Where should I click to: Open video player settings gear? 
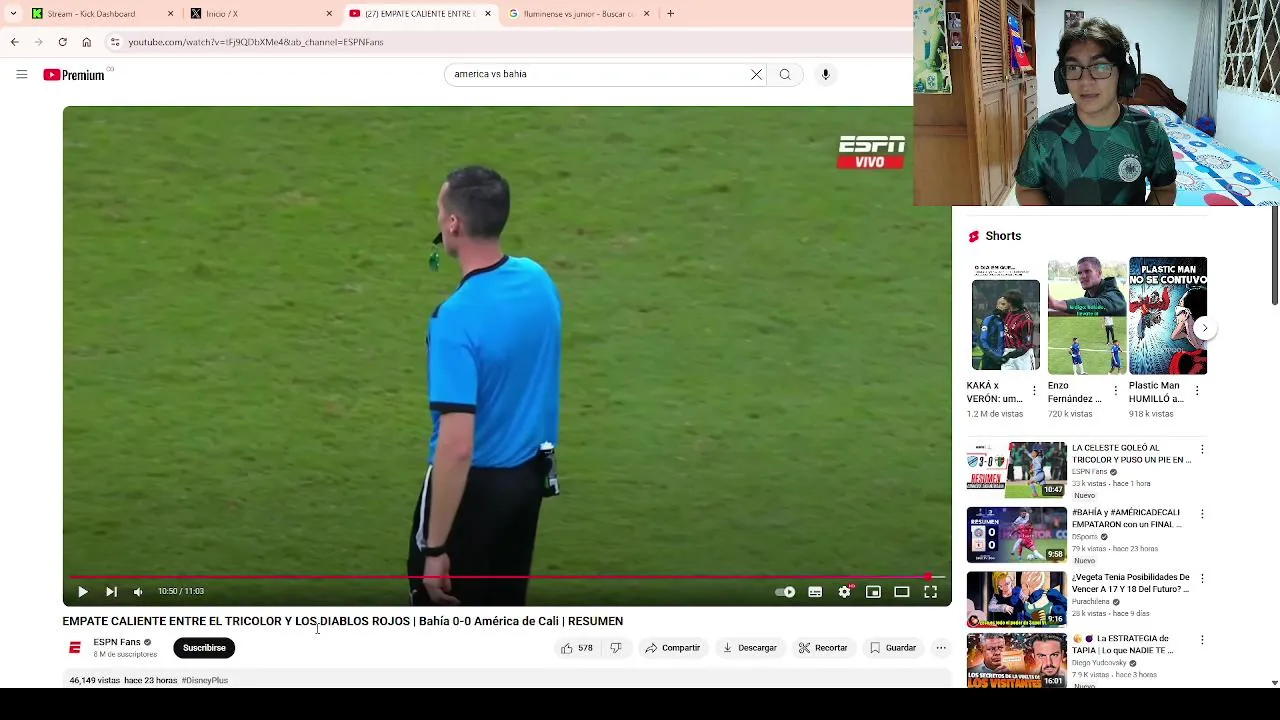click(x=845, y=592)
